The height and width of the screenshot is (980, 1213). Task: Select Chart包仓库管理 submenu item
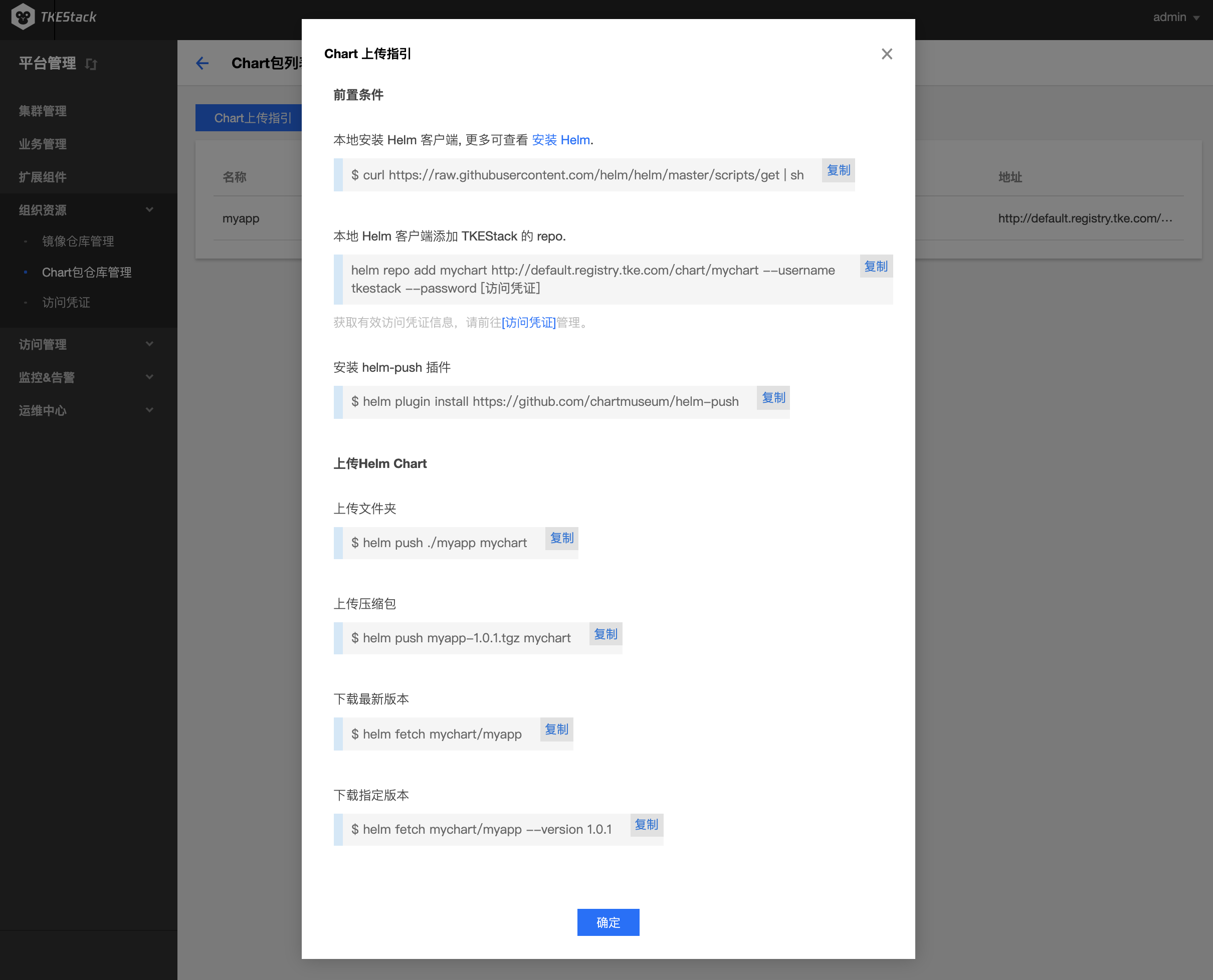(87, 272)
